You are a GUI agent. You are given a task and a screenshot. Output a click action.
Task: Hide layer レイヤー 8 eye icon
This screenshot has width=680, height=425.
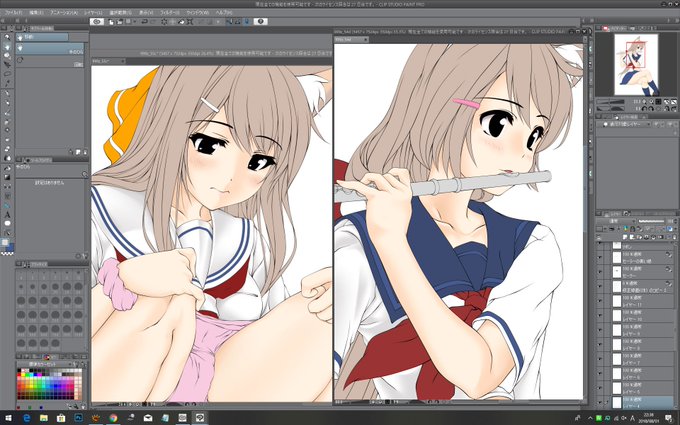pyautogui.click(x=600, y=345)
